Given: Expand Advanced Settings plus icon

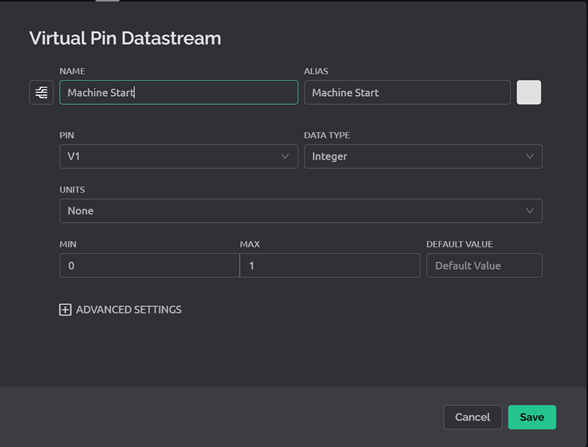Looking at the screenshot, I should click(x=65, y=310).
